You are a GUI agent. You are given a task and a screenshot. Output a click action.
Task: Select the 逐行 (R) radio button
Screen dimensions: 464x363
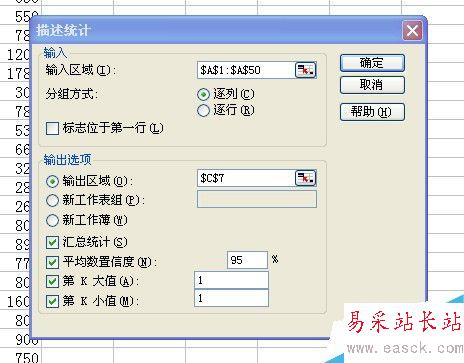pos(203,110)
